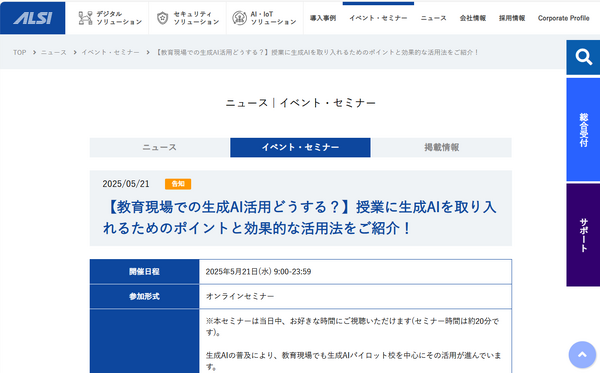The width and height of the screenshot is (600, 373).
Task: Click the オンラインセミナー cell
Action: [x=355, y=296]
